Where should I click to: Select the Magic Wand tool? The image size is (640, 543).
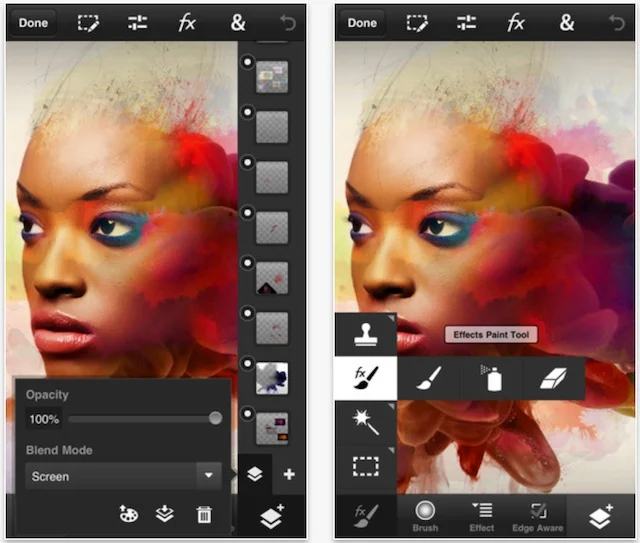(x=365, y=422)
